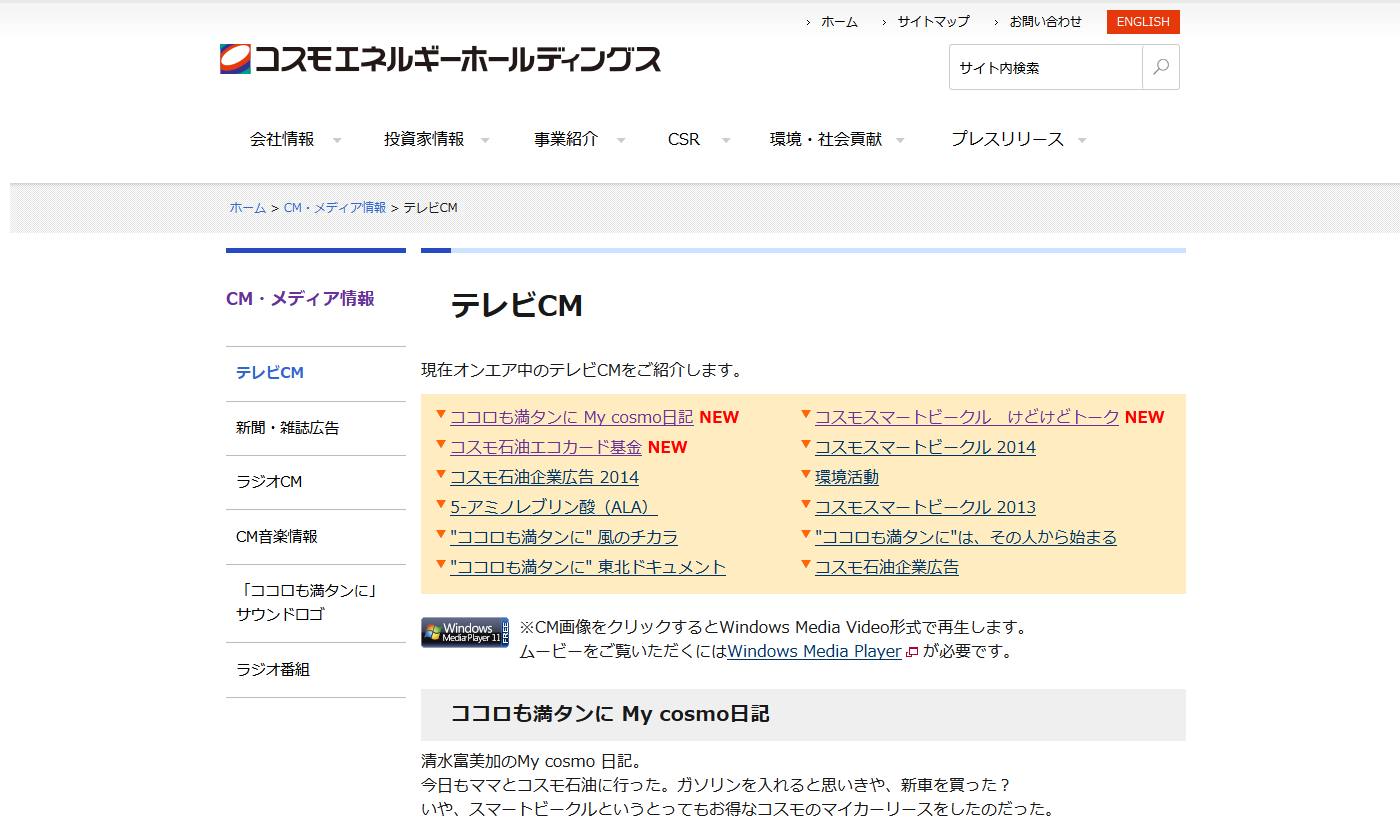
Task: Expand the CSR menu arrow
Action: pos(726,140)
